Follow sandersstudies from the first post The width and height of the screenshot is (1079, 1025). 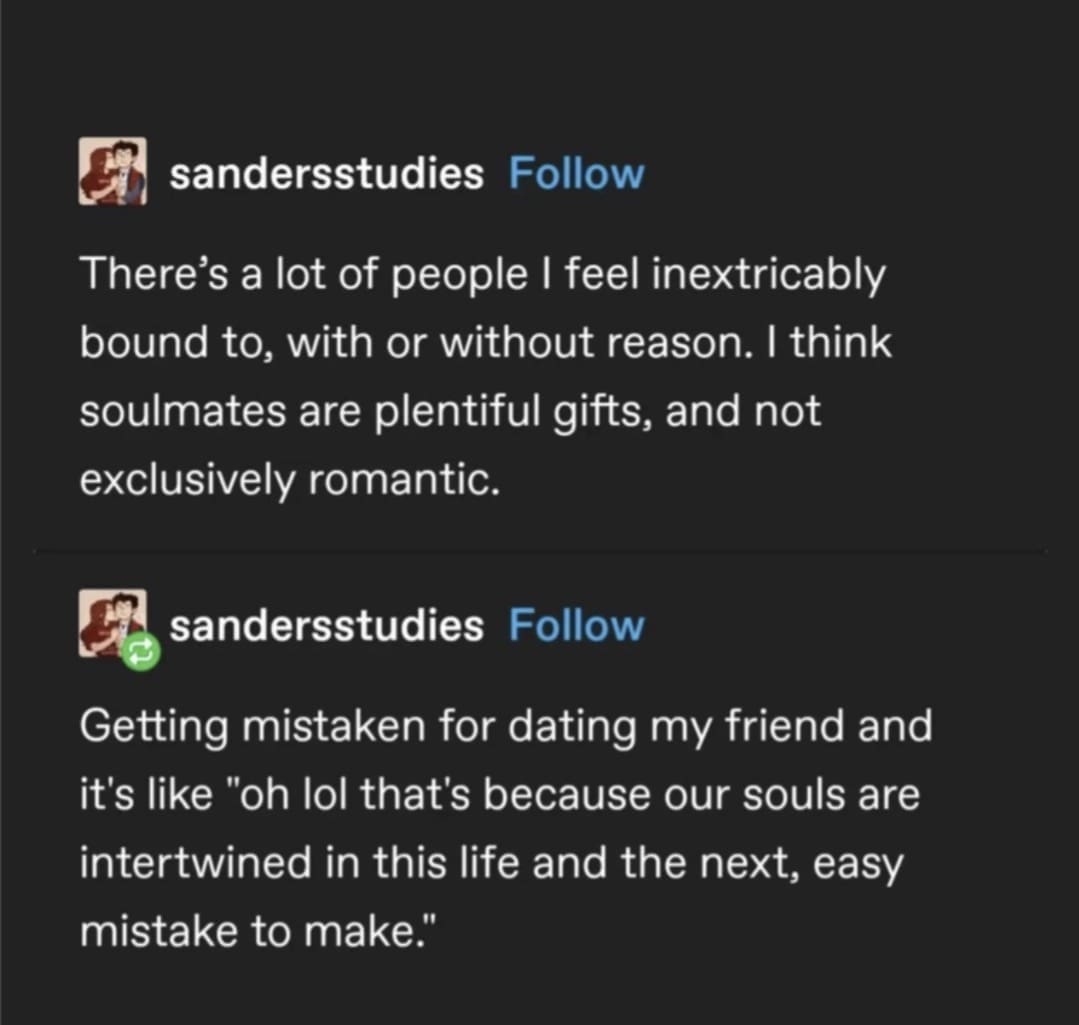coord(576,174)
